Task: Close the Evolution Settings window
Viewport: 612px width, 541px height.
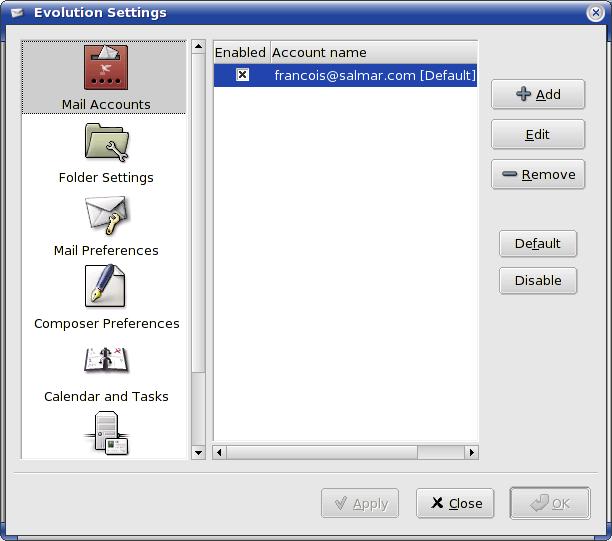Action: [x=596, y=13]
